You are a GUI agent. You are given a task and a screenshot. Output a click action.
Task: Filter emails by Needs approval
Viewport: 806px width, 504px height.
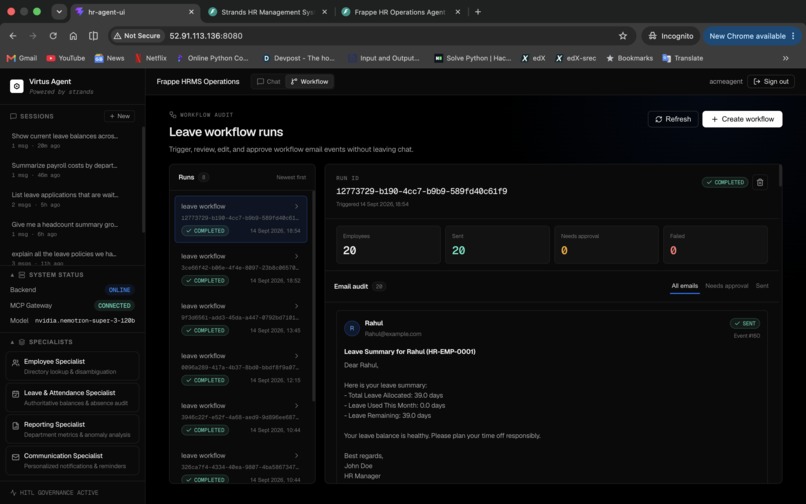pos(727,286)
